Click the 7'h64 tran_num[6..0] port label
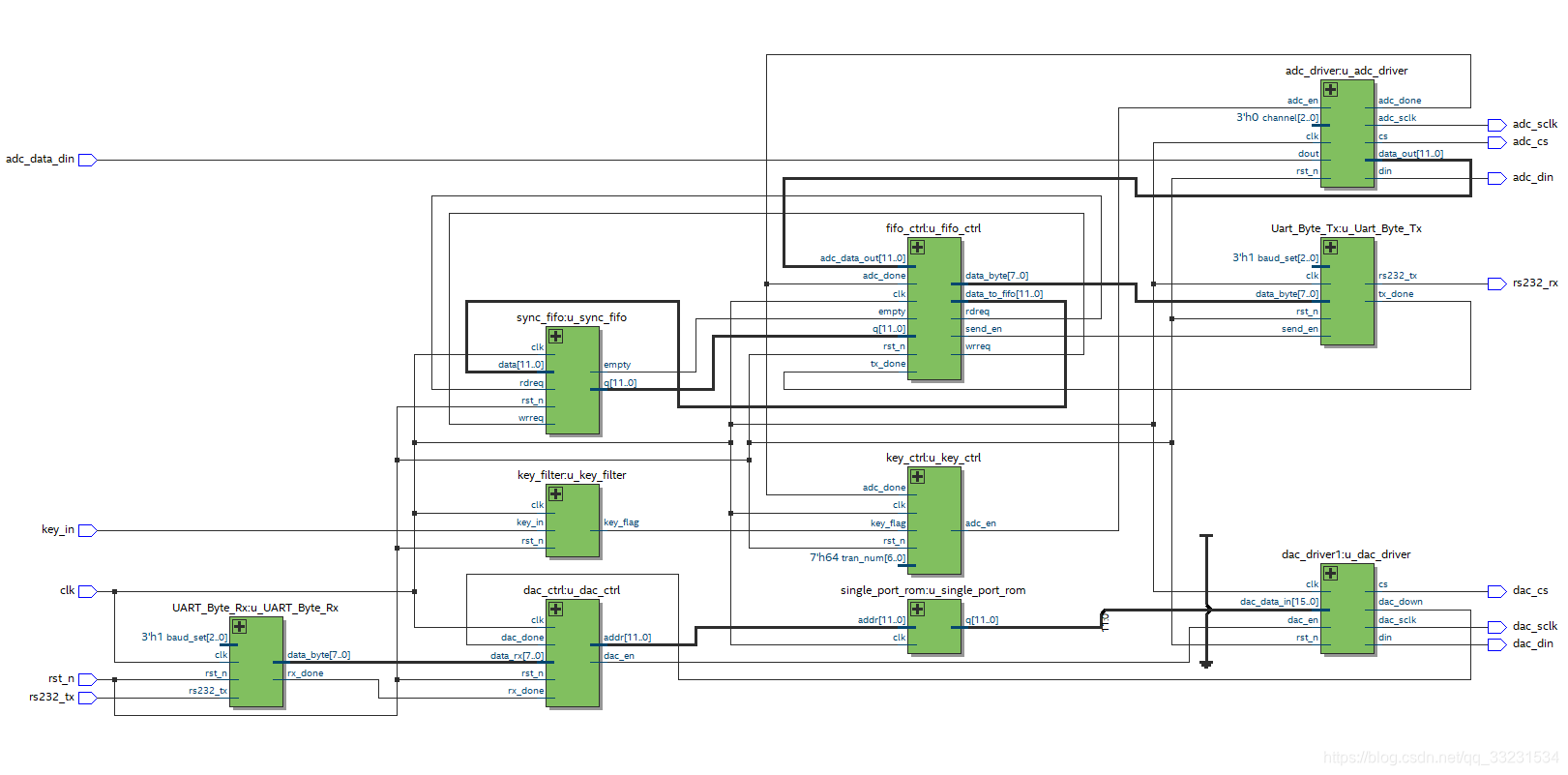The width and height of the screenshot is (1568, 775). pyautogui.click(x=858, y=558)
